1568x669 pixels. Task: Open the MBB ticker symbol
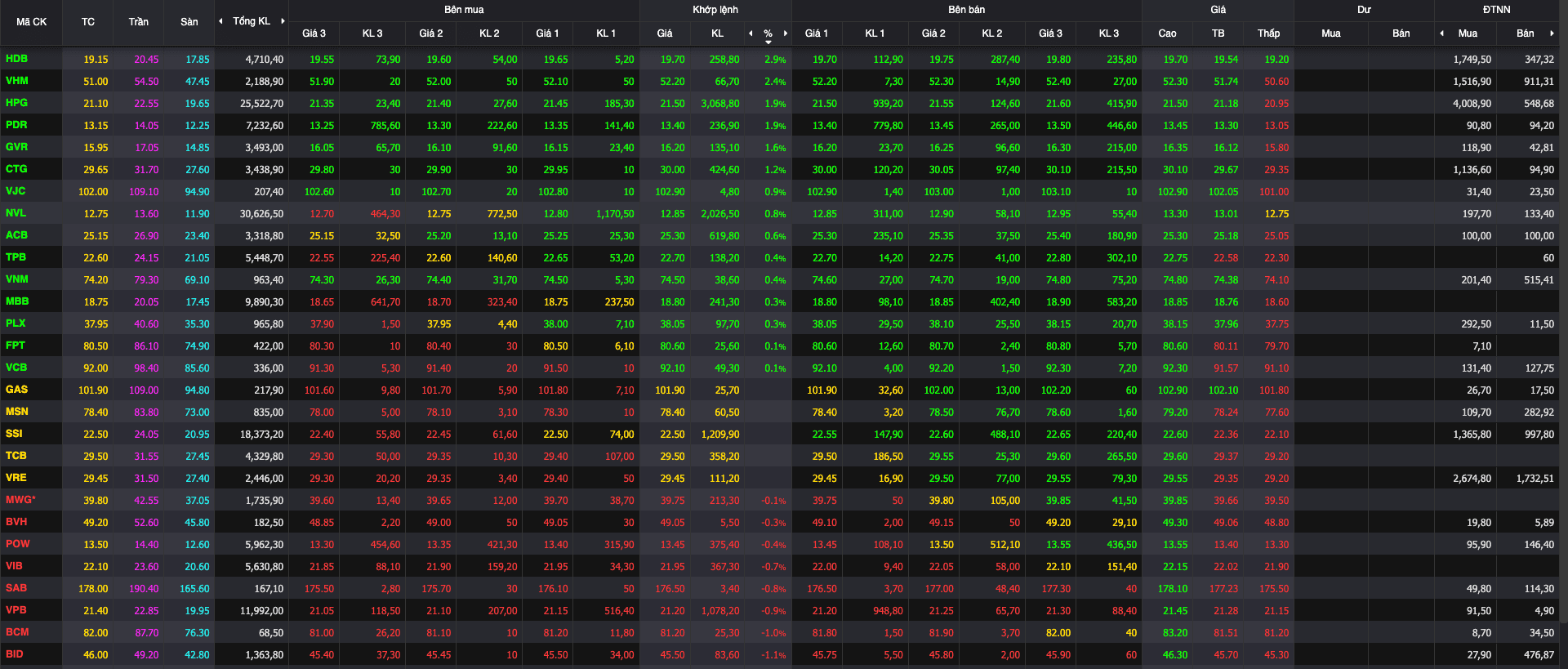(17, 301)
